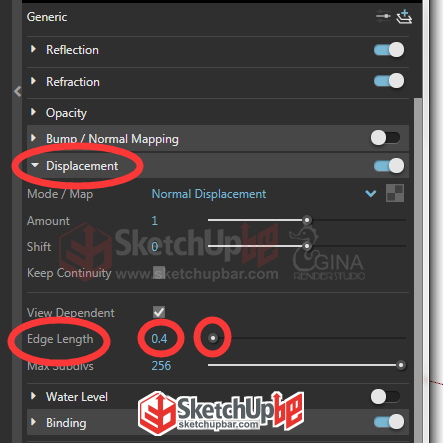Uncheck the View Dependent checkbox
The height and width of the screenshot is (443, 443).
tap(159, 312)
